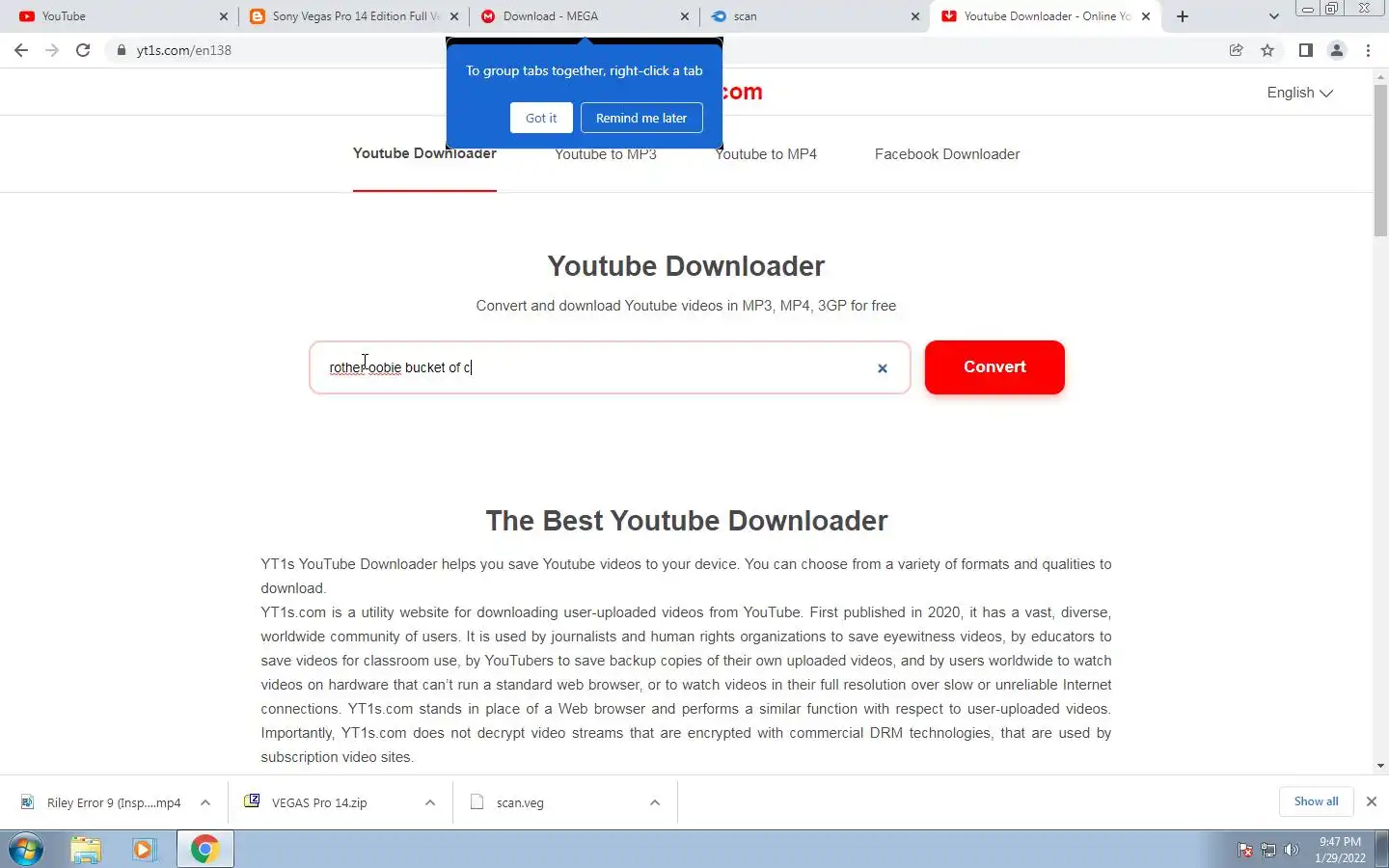Open the English language dropdown
The image size is (1389, 868).
(1299, 93)
